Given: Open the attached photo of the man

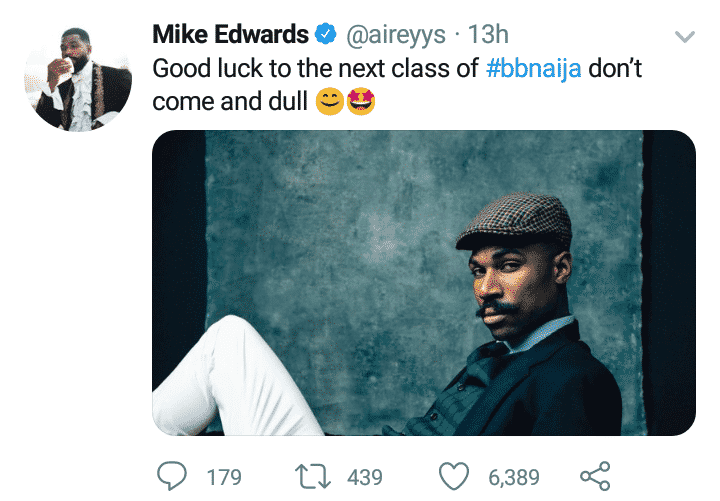Looking at the screenshot, I should pyautogui.click(x=423, y=283).
